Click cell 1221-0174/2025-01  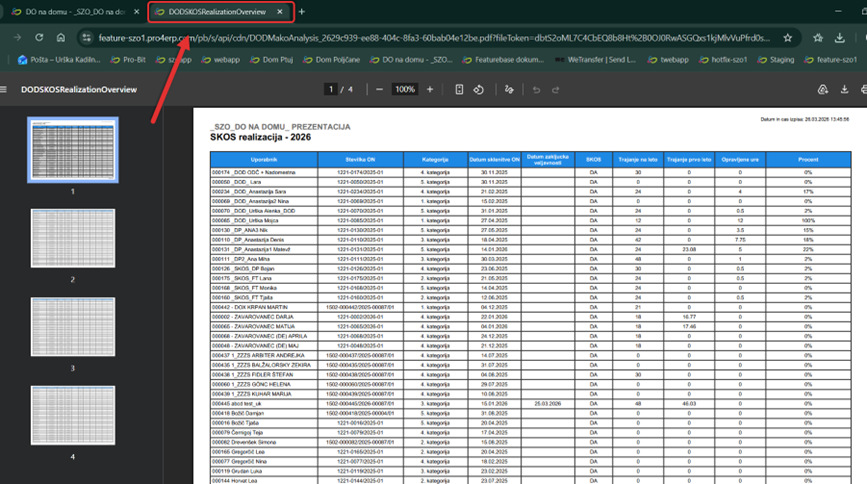coord(360,173)
